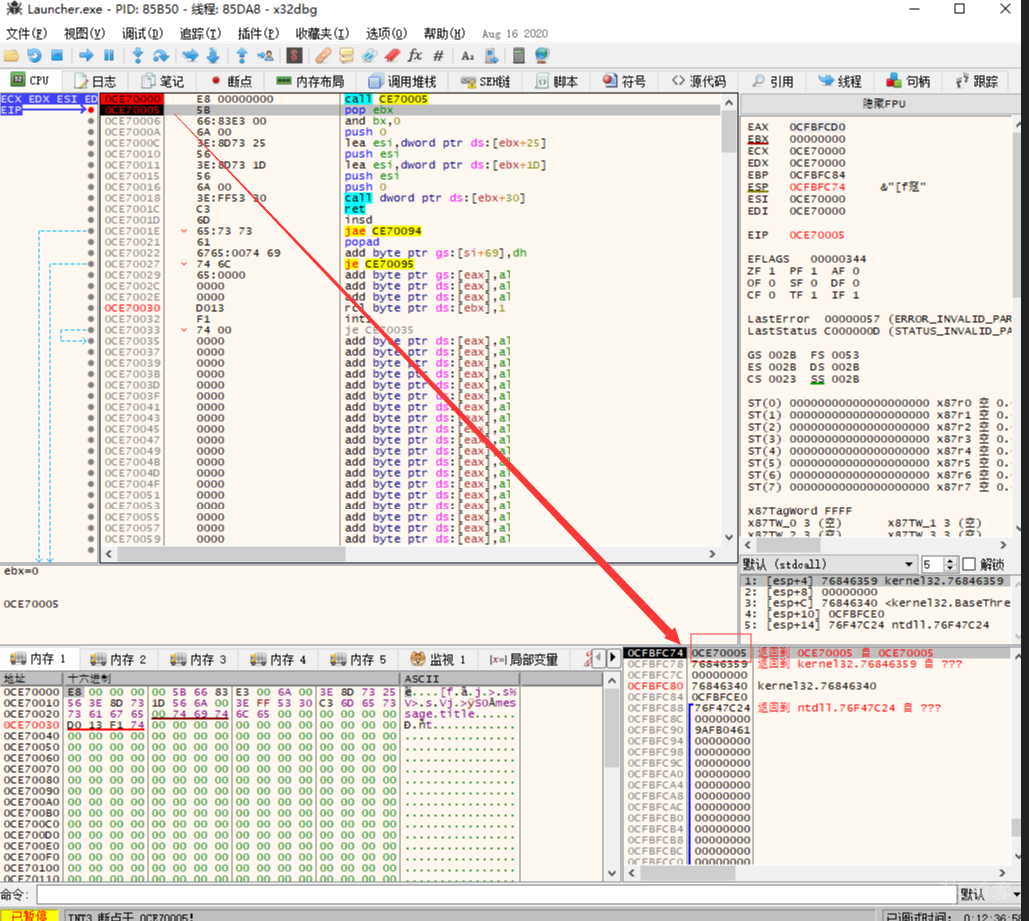Open the Functions fx icon
This screenshot has width=1029, height=921.
pos(415,56)
